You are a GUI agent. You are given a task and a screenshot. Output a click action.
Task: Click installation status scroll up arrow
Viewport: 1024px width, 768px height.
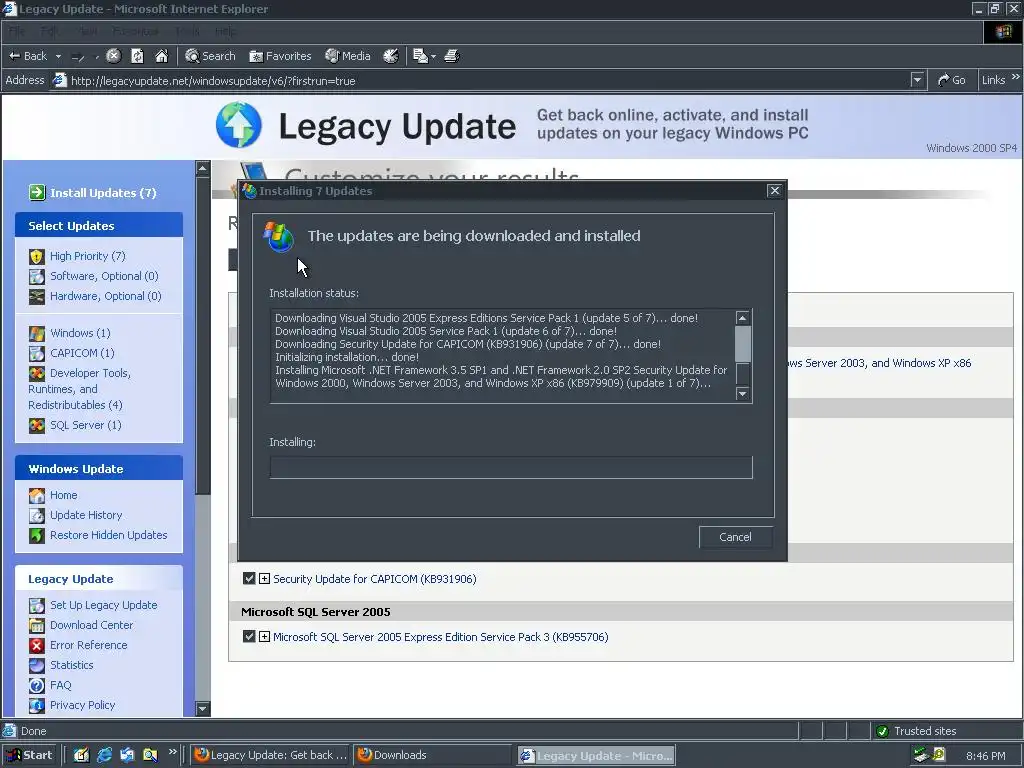coord(743,317)
